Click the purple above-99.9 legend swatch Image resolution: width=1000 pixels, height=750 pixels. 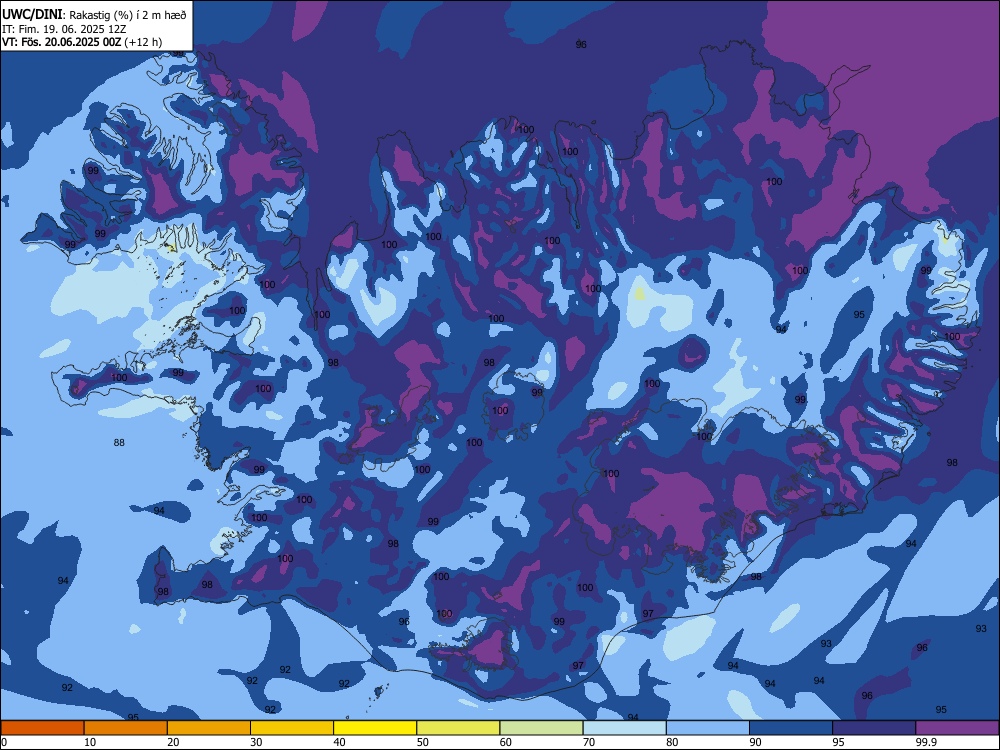click(957, 728)
